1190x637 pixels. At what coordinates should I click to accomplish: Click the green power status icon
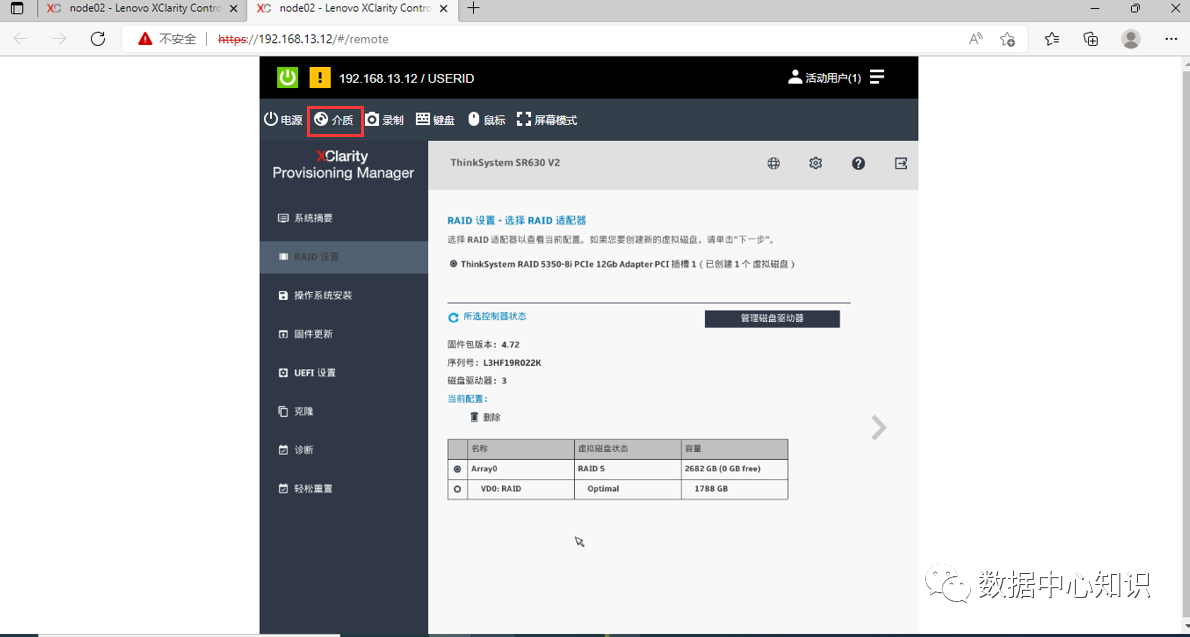[x=288, y=77]
